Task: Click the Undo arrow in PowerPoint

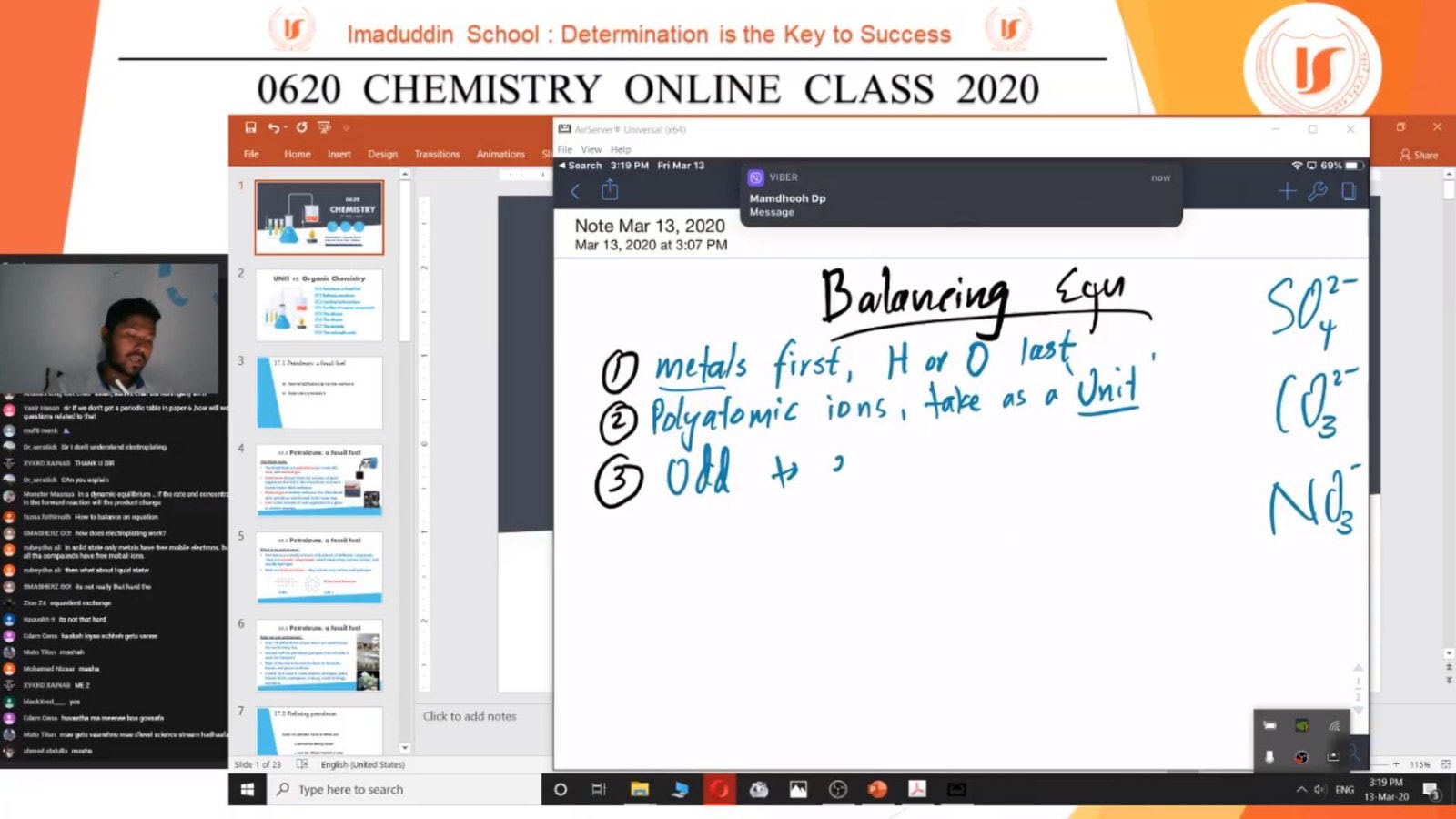Action: click(273, 127)
